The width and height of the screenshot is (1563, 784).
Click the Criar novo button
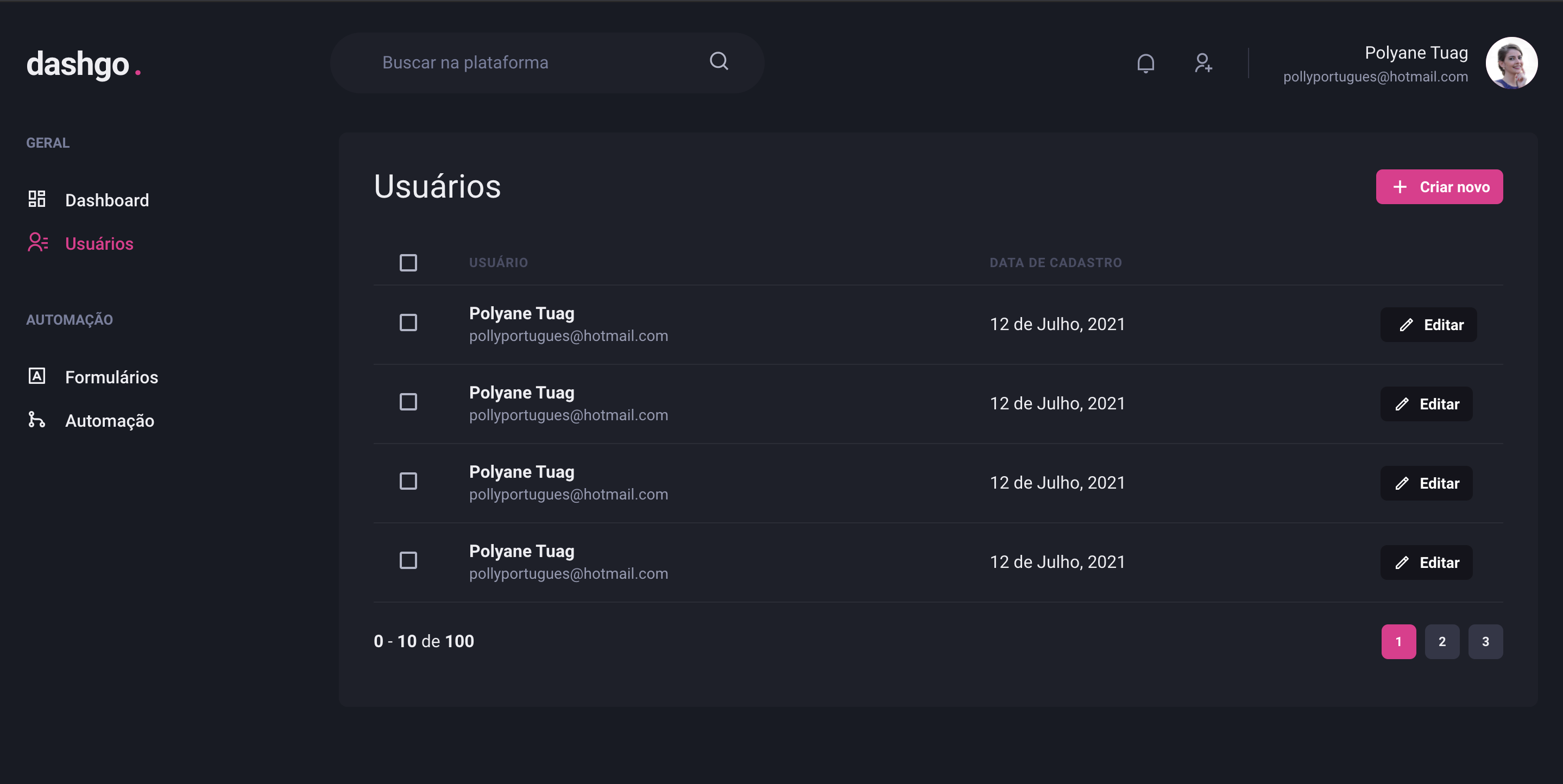[x=1439, y=187]
